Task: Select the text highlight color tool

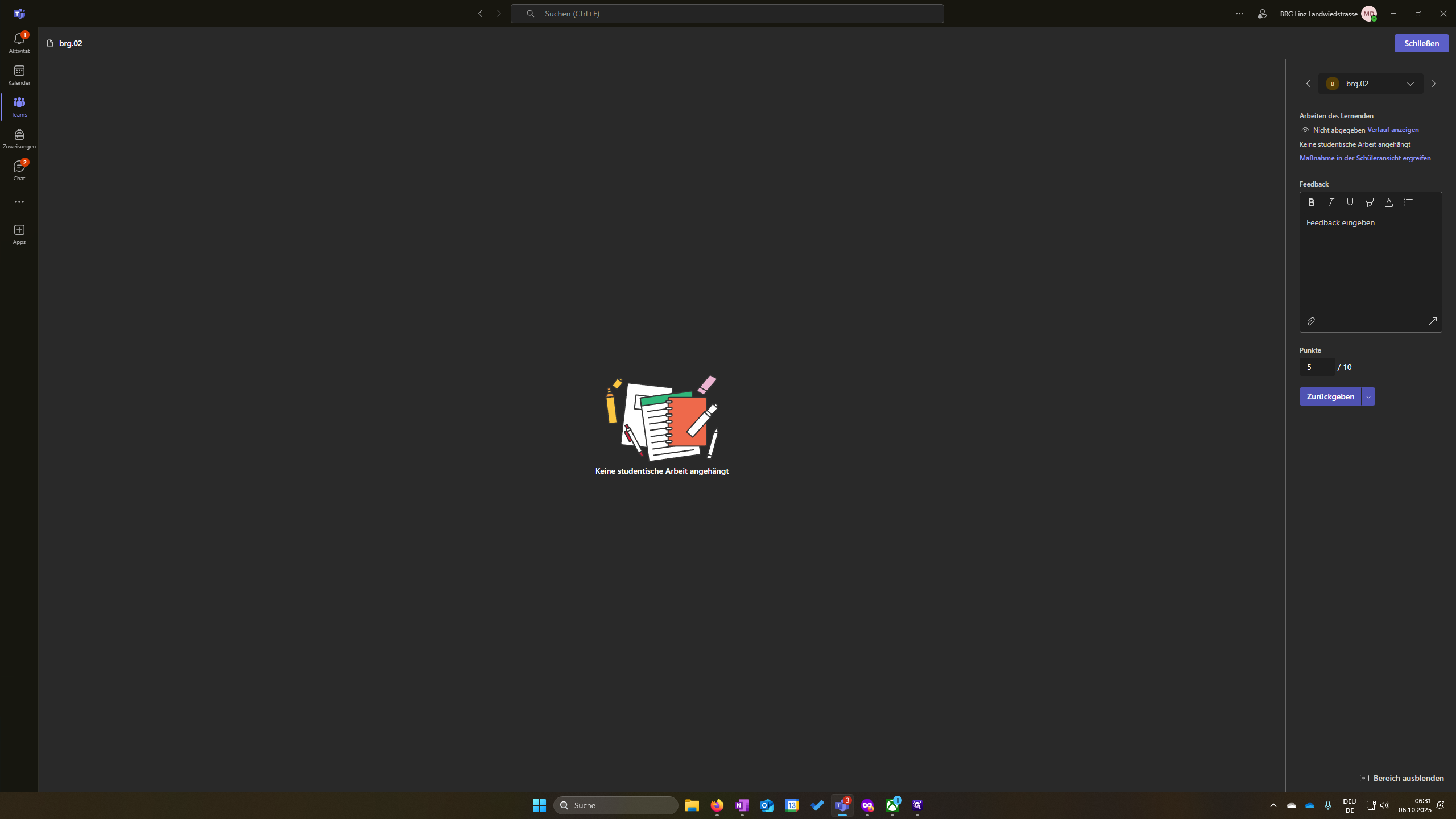Action: (1370, 202)
